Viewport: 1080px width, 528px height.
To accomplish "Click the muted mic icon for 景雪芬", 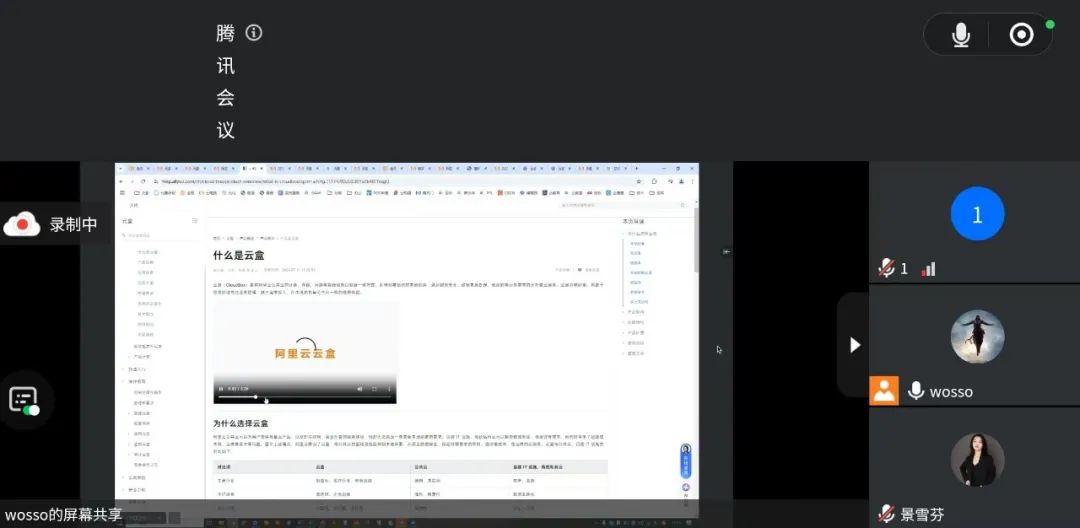I will pyautogui.click(x=885, y=514).
